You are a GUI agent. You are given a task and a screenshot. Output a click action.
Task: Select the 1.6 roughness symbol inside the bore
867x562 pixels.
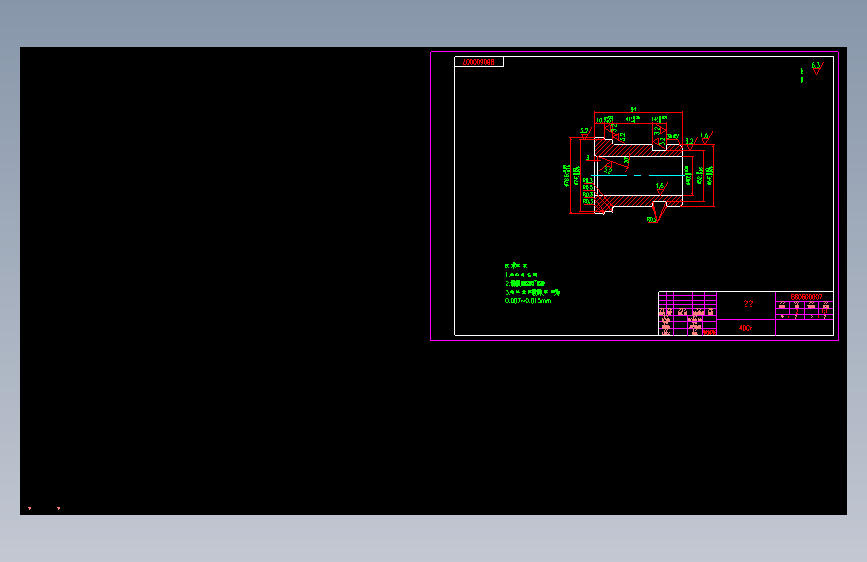[x=661, y=188]
